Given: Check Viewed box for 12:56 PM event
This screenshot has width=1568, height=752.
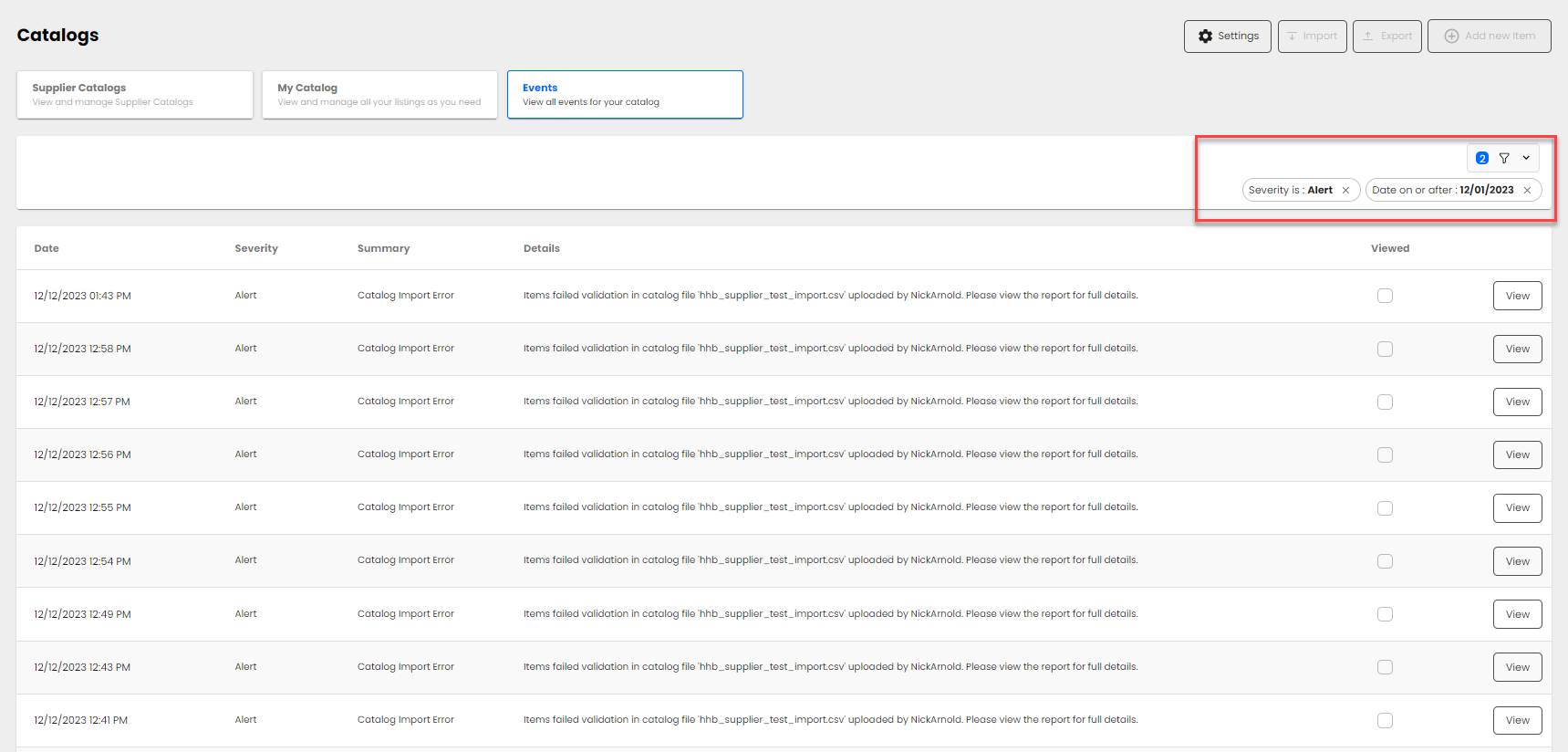Looking at the screenshot, I should pos(1385,454).
